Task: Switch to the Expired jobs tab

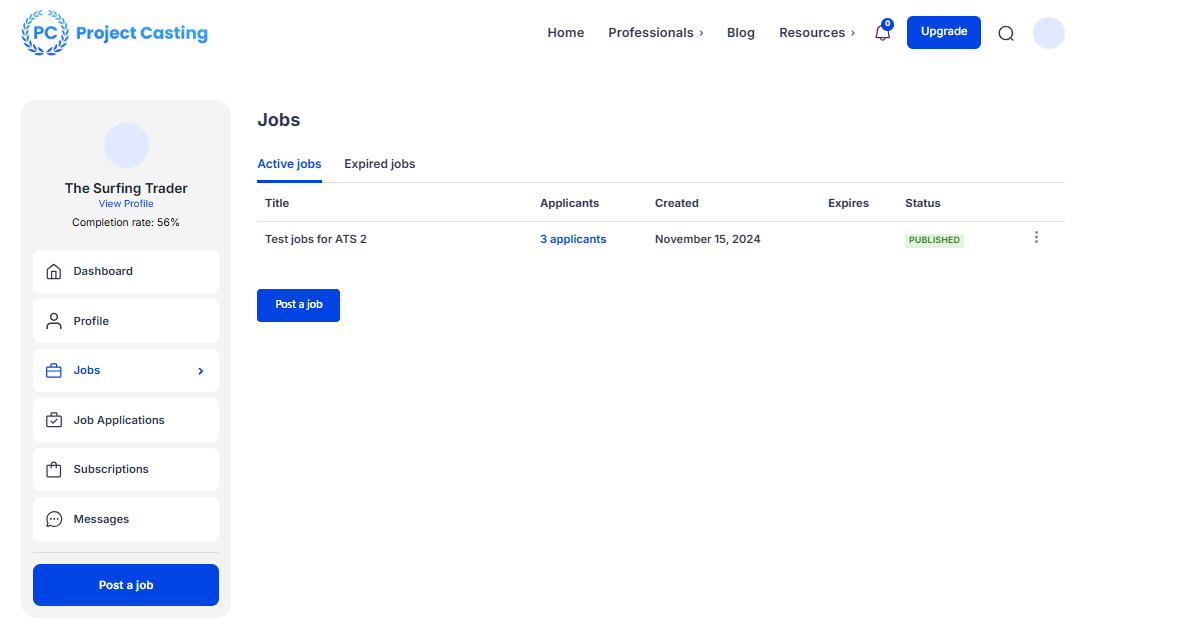Action: coord(379,164)
